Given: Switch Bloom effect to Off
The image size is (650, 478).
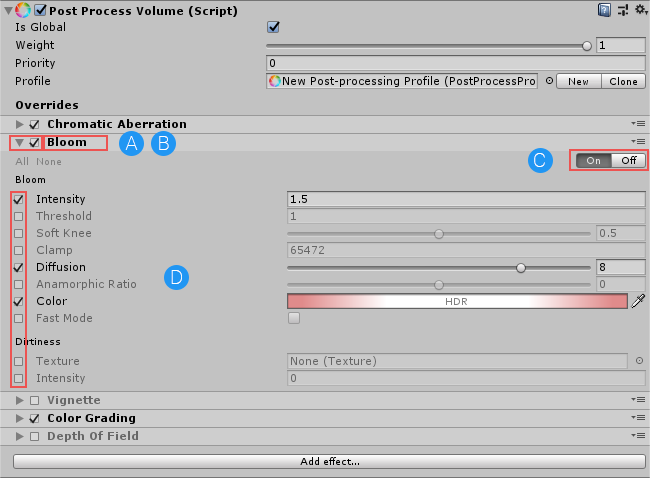Looking at the screenshot, I should (628, 160).
